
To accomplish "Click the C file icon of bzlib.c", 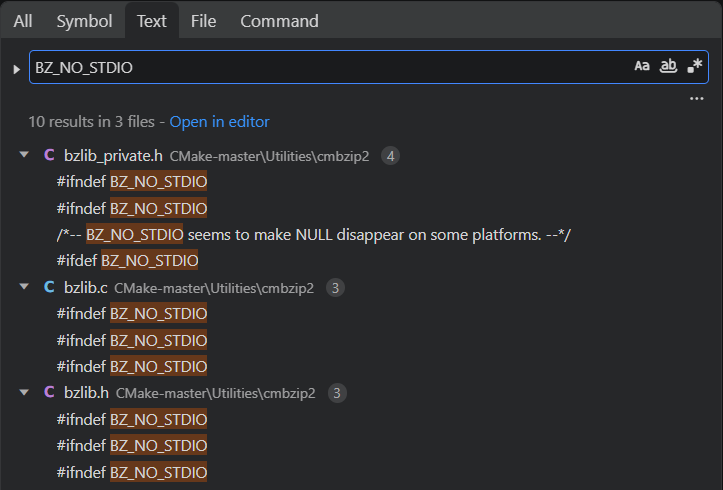I will pyautogui.click(x=49, y=287).
